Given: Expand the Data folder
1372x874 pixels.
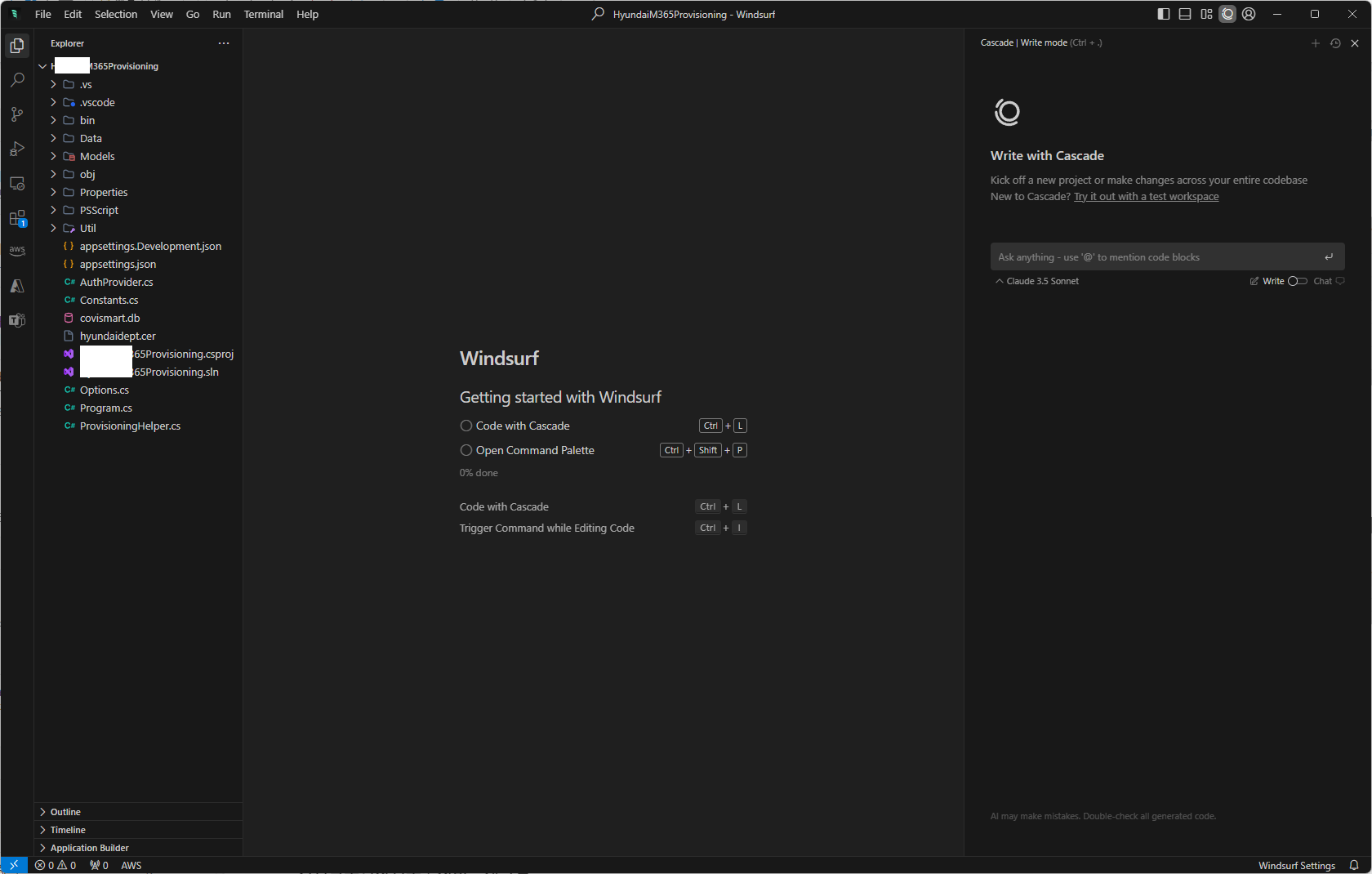Looking at the screenshot, I should coord(53,138).
